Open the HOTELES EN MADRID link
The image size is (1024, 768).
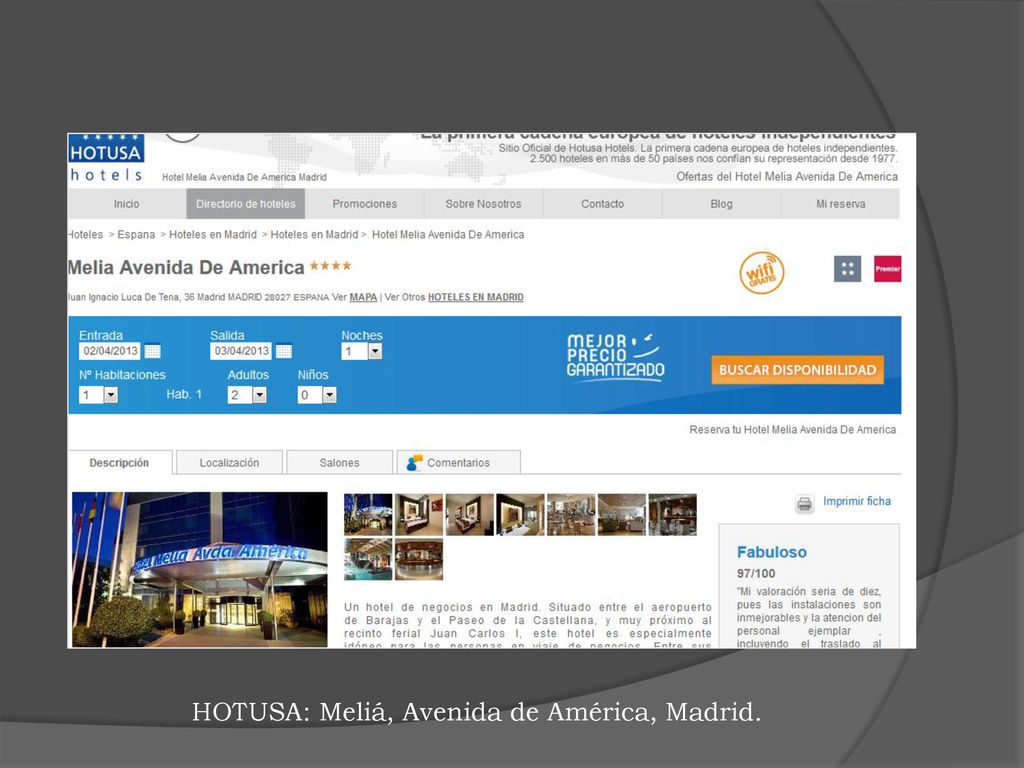pyautogui.click(x=475, y=297)
